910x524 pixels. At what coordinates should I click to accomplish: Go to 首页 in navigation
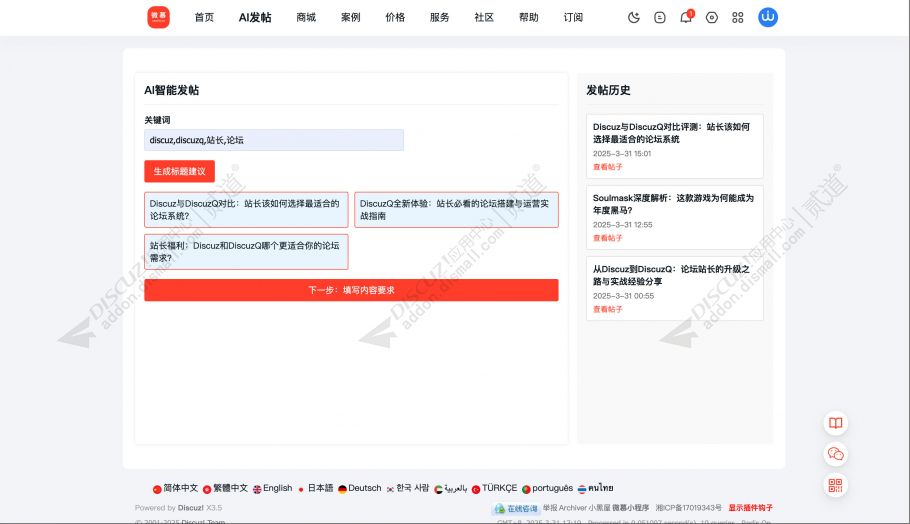[204, 17]
